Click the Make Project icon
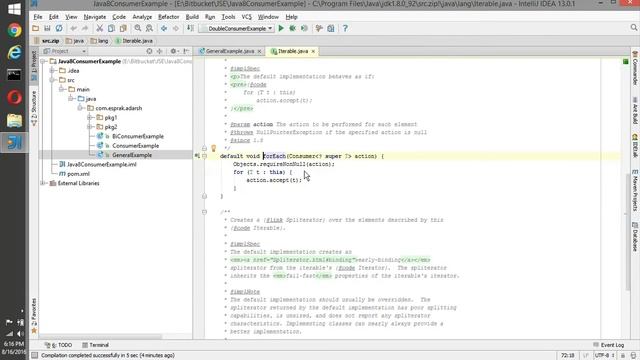The image size is (640, 360). click(191, 29)
